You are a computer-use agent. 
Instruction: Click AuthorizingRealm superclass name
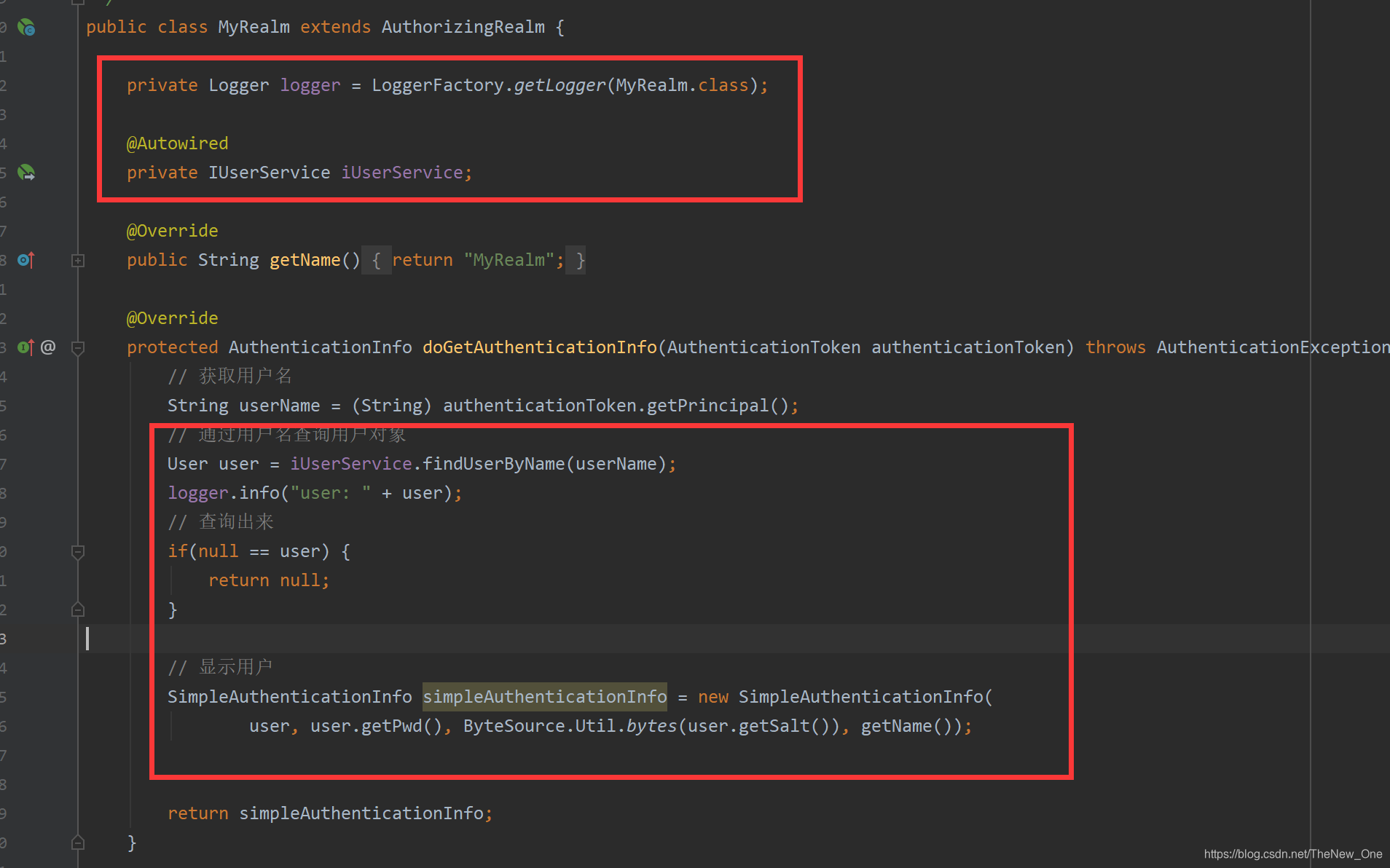(x=463, y=28)
